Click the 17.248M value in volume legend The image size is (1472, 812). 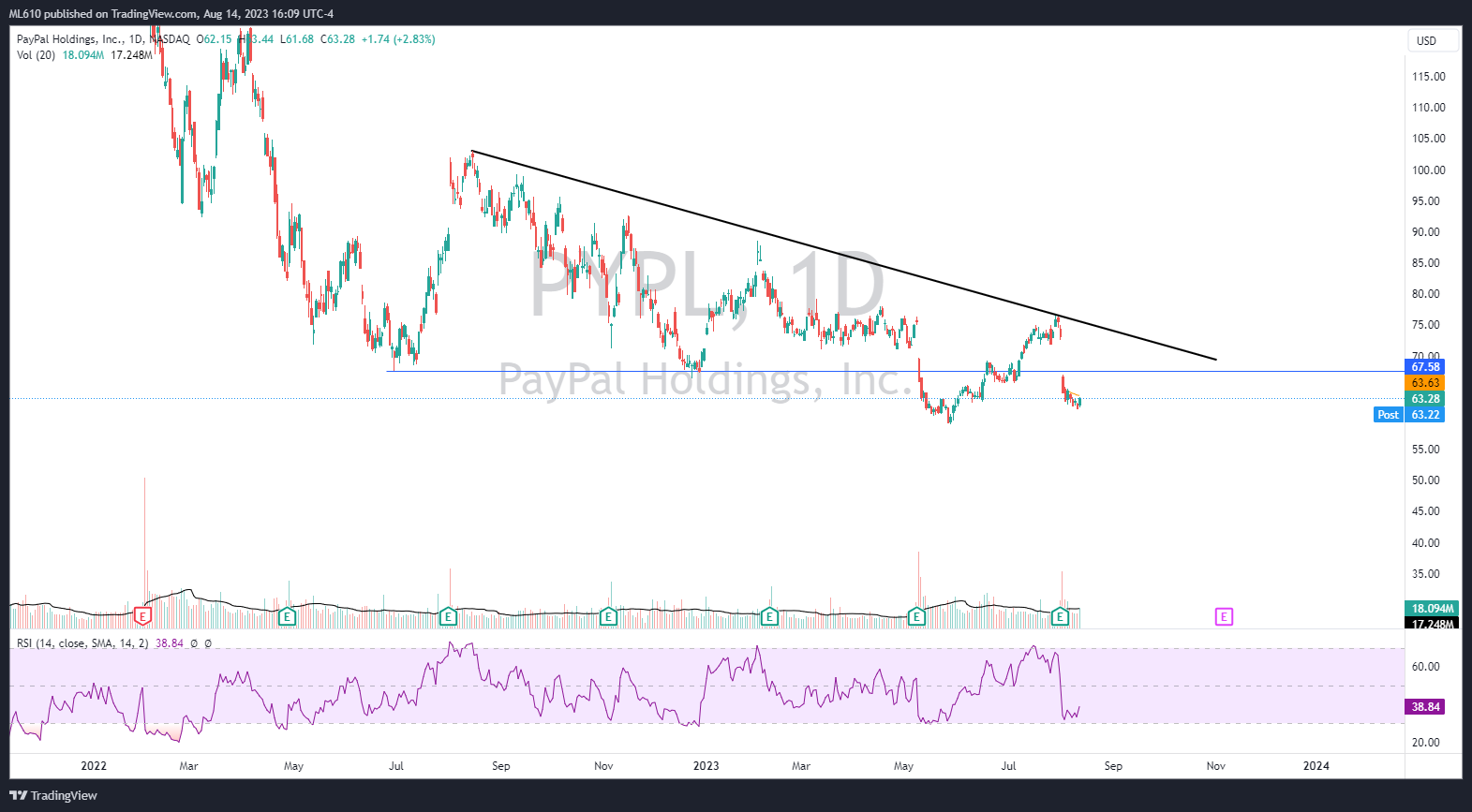pos(131,55)
